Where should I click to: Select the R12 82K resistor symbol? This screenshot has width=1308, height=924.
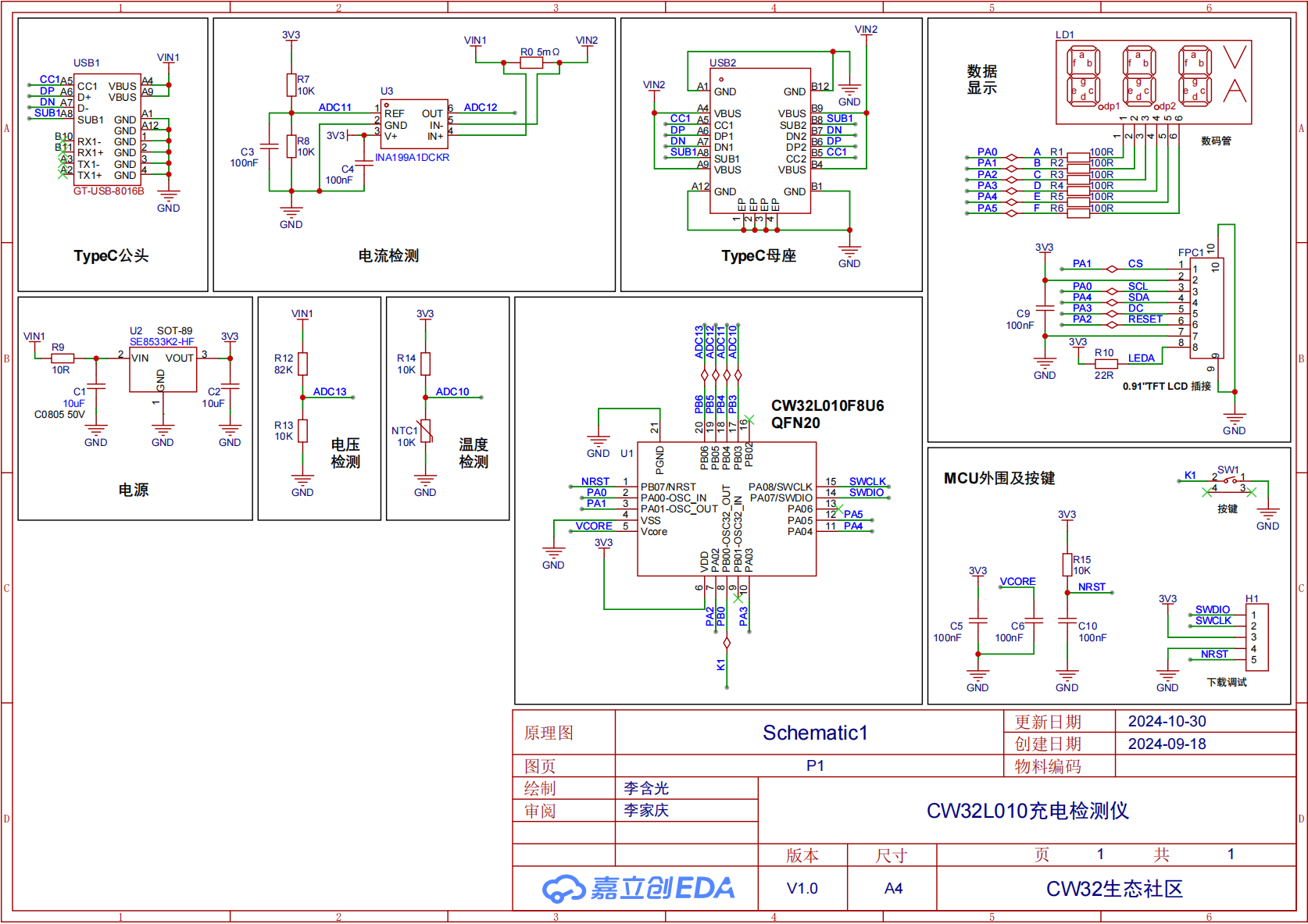click(302, 364)
